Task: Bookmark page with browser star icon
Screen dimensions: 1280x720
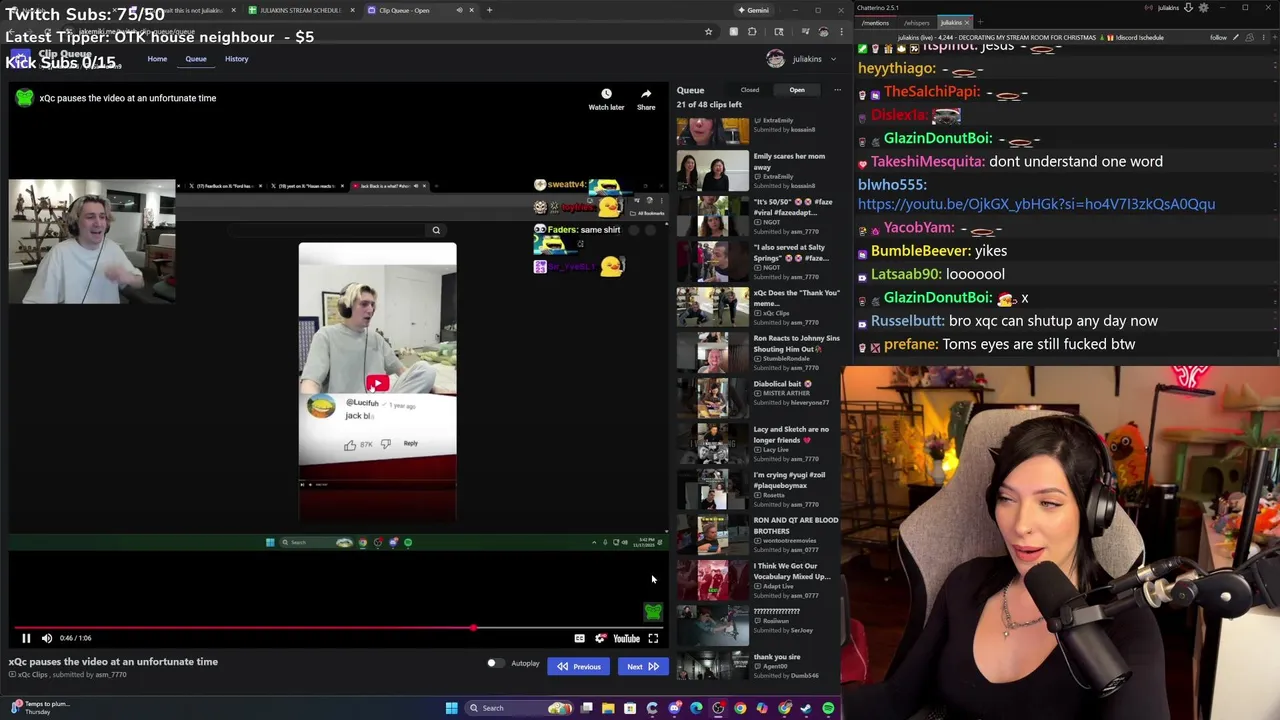Action: pos(708,32)
